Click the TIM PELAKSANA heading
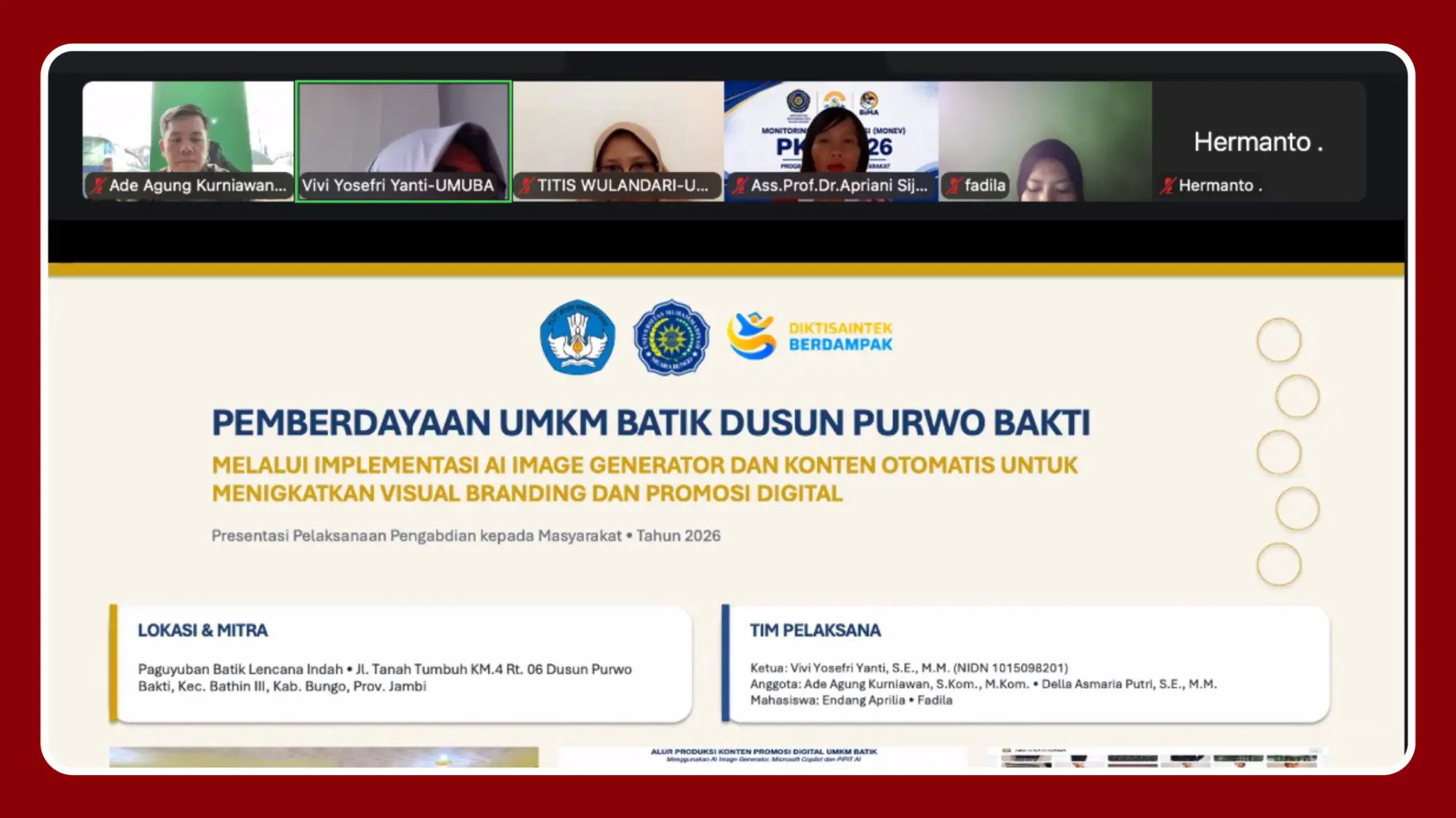Image resolution: width=1456 pixels, height=818 pixels. pos(815,630)
